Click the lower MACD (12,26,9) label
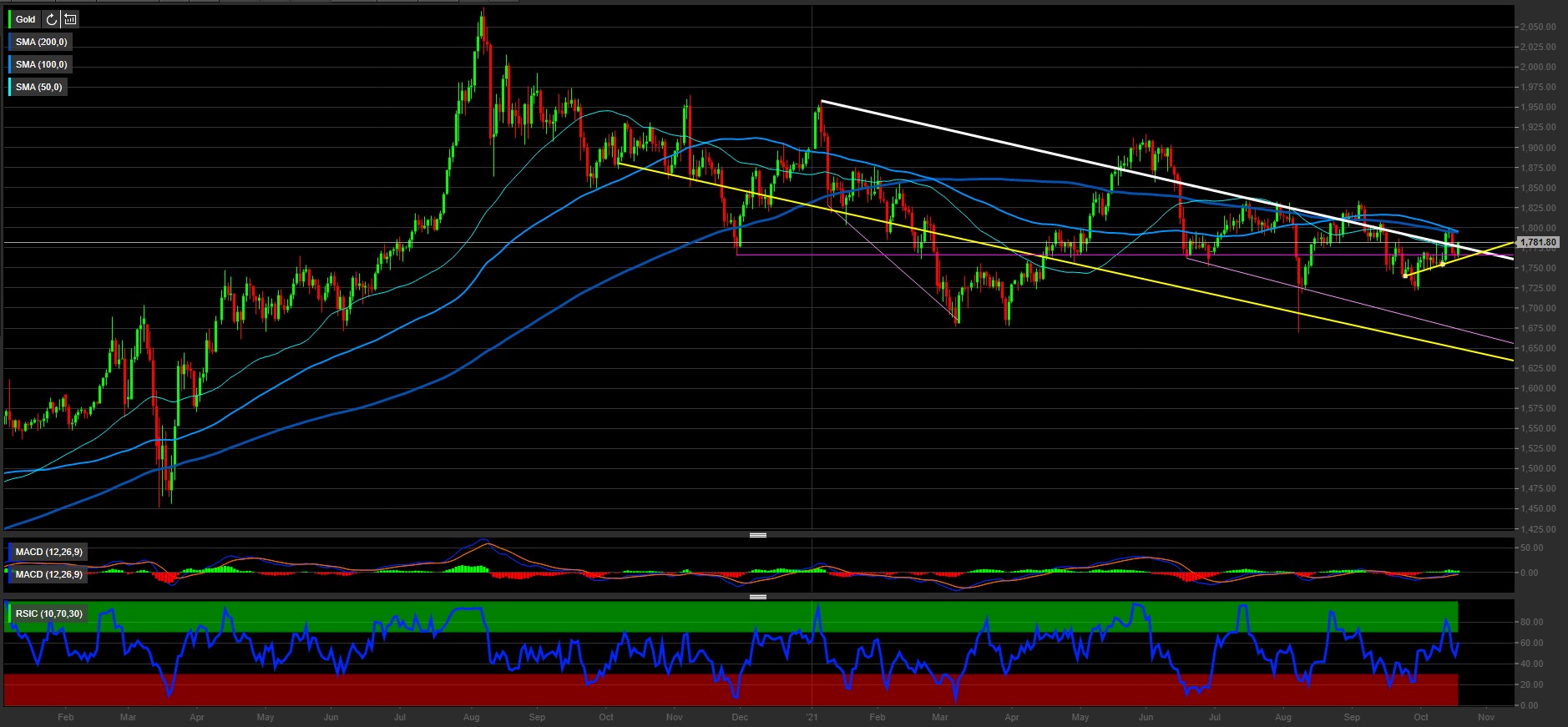Viewport: 1568px width, 727px height. pos(48,574)
